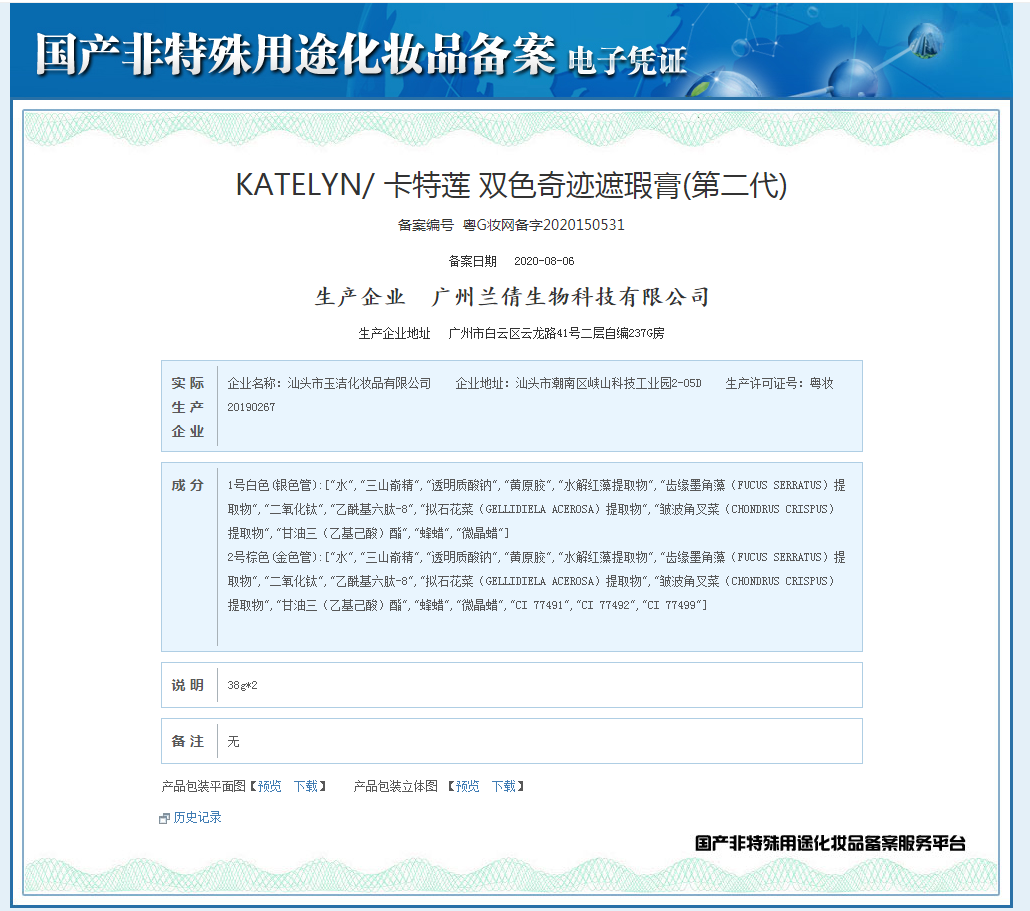1030x911 pixels.
Task: Click the filing date 2020-08-06
Action: click(x=544, y=261)
